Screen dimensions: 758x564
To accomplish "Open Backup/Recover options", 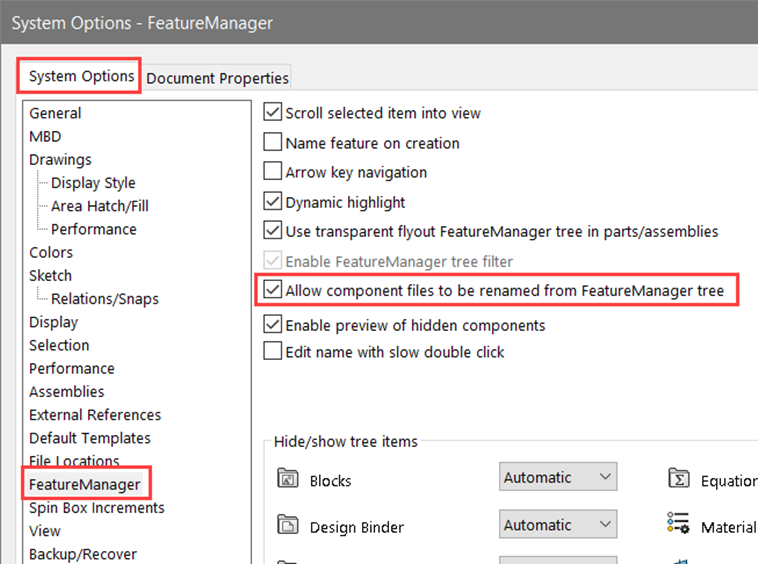I will point(83,554).
